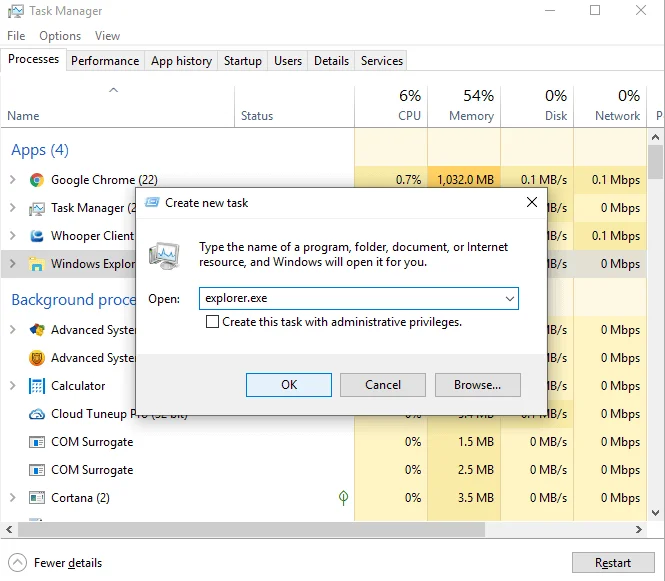The width and height of the screenshot is (665, 581).
Task: Switch to the Startup tab
Action: [x=243, y=61]
